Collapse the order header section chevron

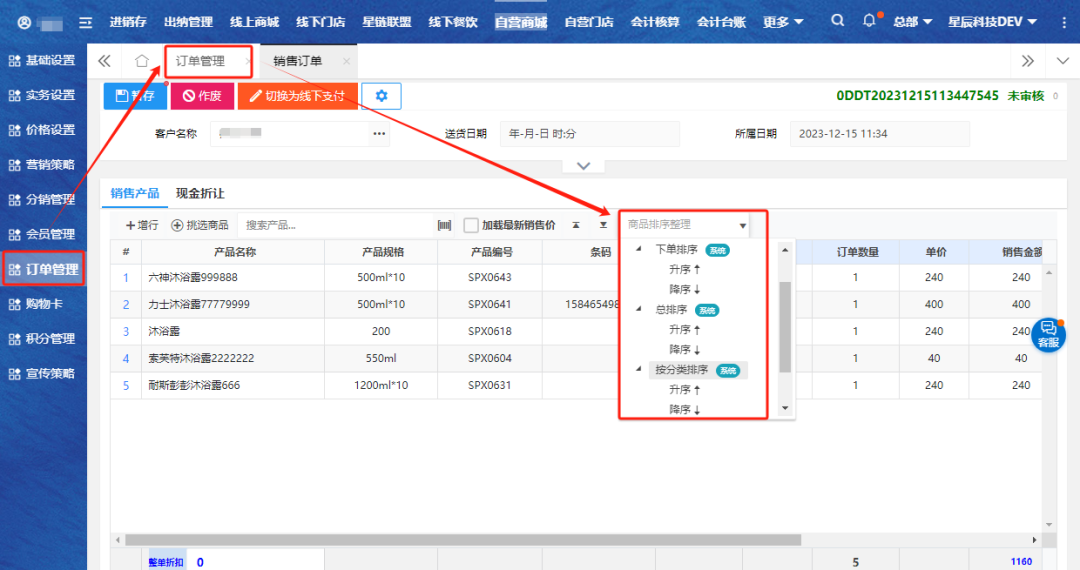584,166
